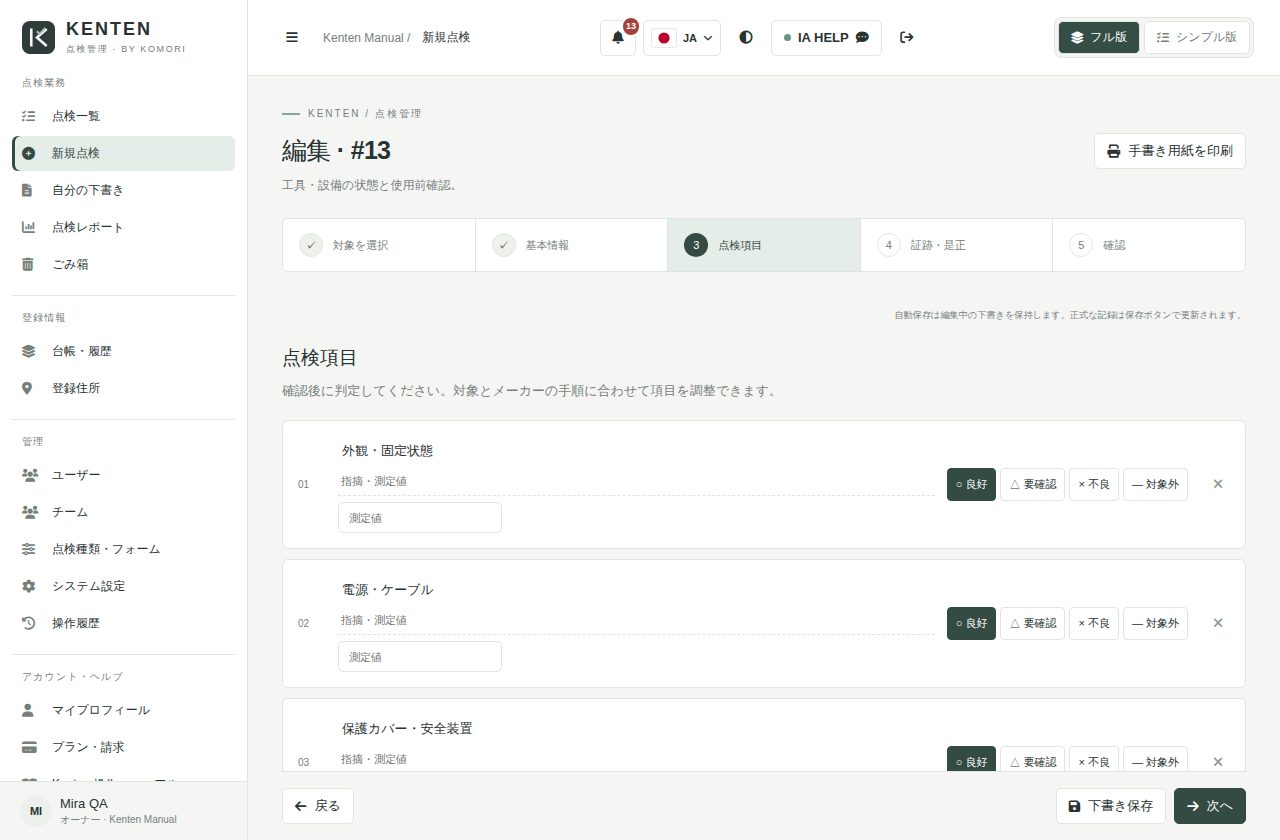Click 指摘・測定値 field for 外観・固定状態
Viewport: 1280px width, 840px height.
tap(636, 482)
